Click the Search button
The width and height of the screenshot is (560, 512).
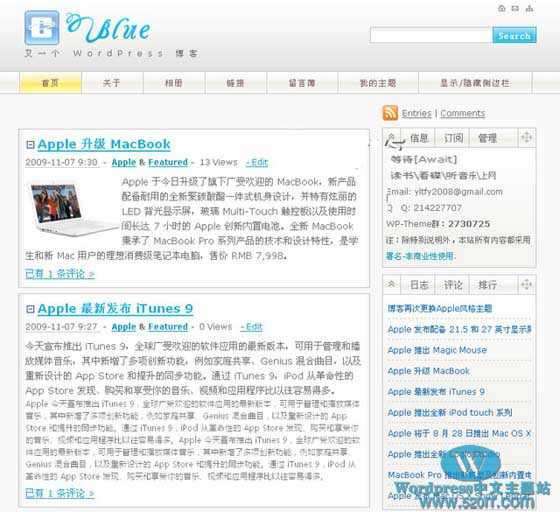coord(514,35)
